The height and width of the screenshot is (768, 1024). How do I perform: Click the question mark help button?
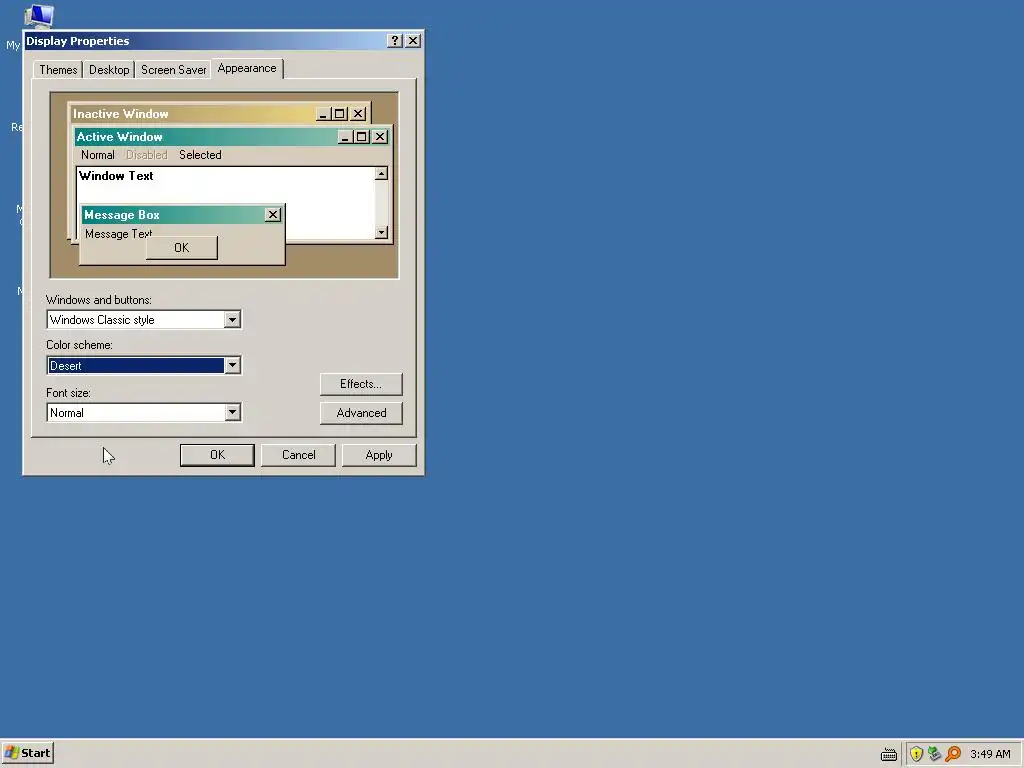point(394,40)
